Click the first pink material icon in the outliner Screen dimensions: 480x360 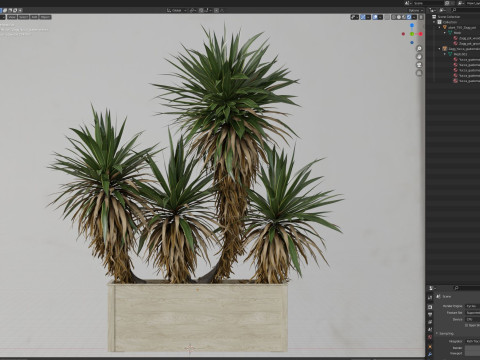(x=455, y=38)
